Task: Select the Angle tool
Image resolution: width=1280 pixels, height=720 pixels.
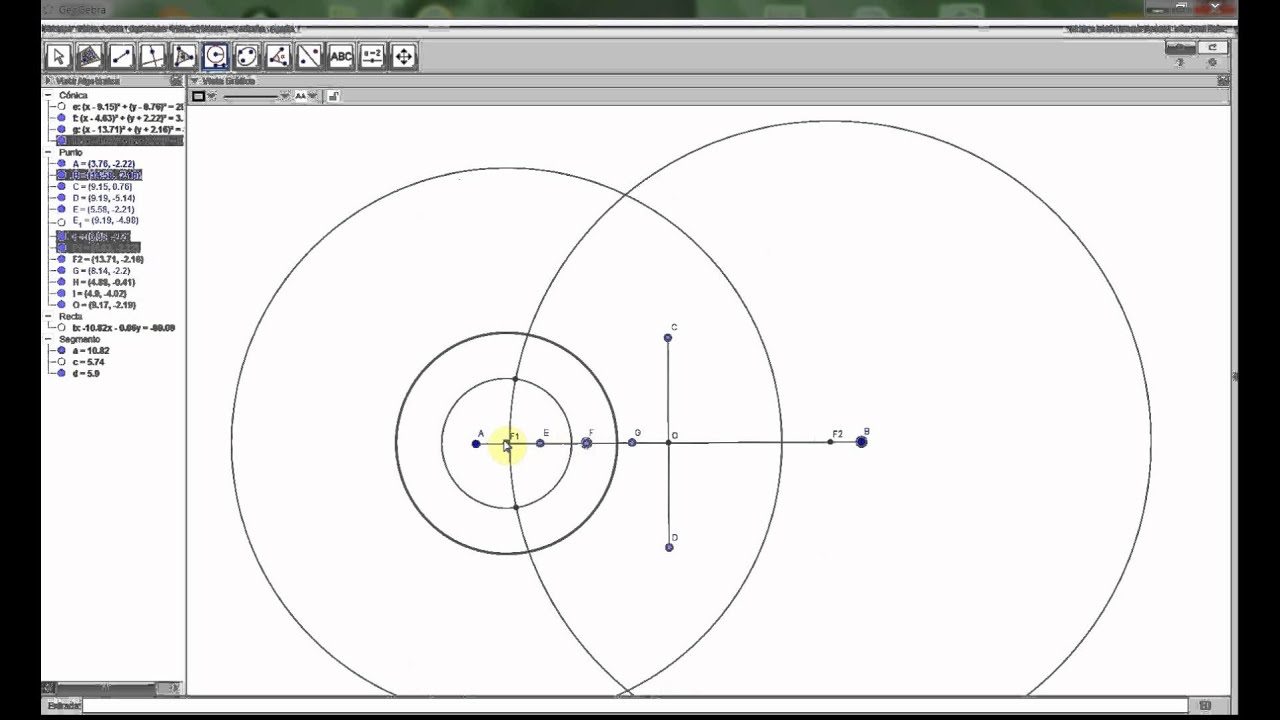Action: [x=278, y=56]
